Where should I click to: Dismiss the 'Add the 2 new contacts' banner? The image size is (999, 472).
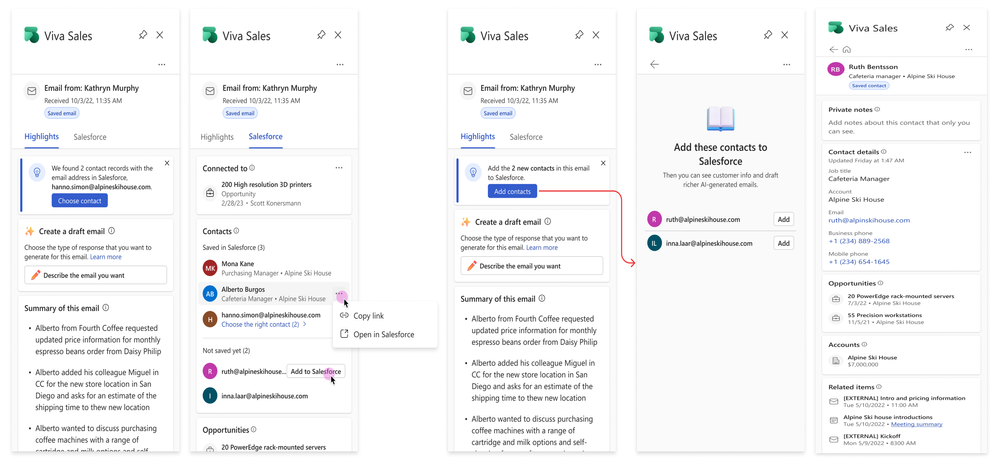click(603, 163)
